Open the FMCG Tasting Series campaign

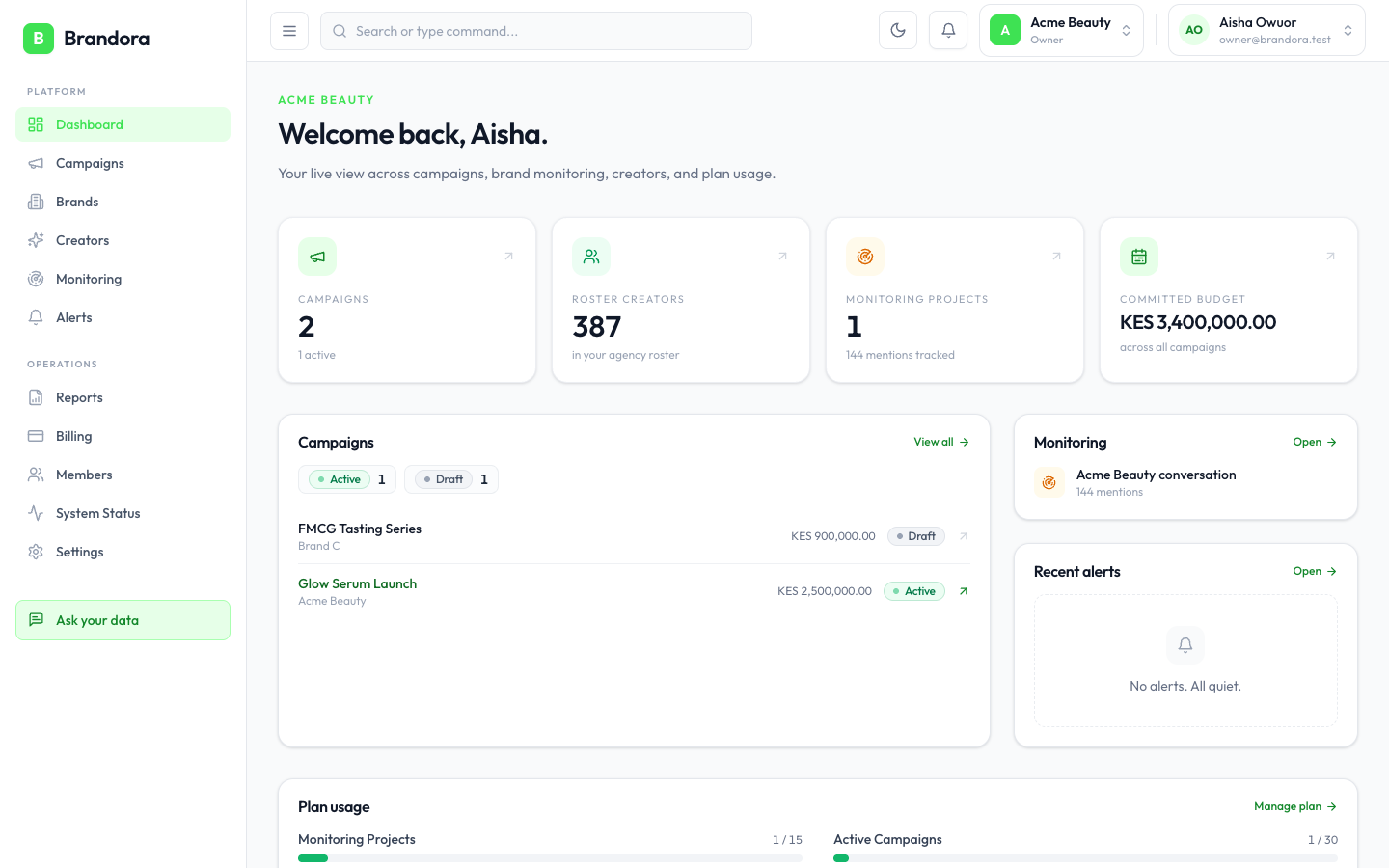tap(634, 536)
